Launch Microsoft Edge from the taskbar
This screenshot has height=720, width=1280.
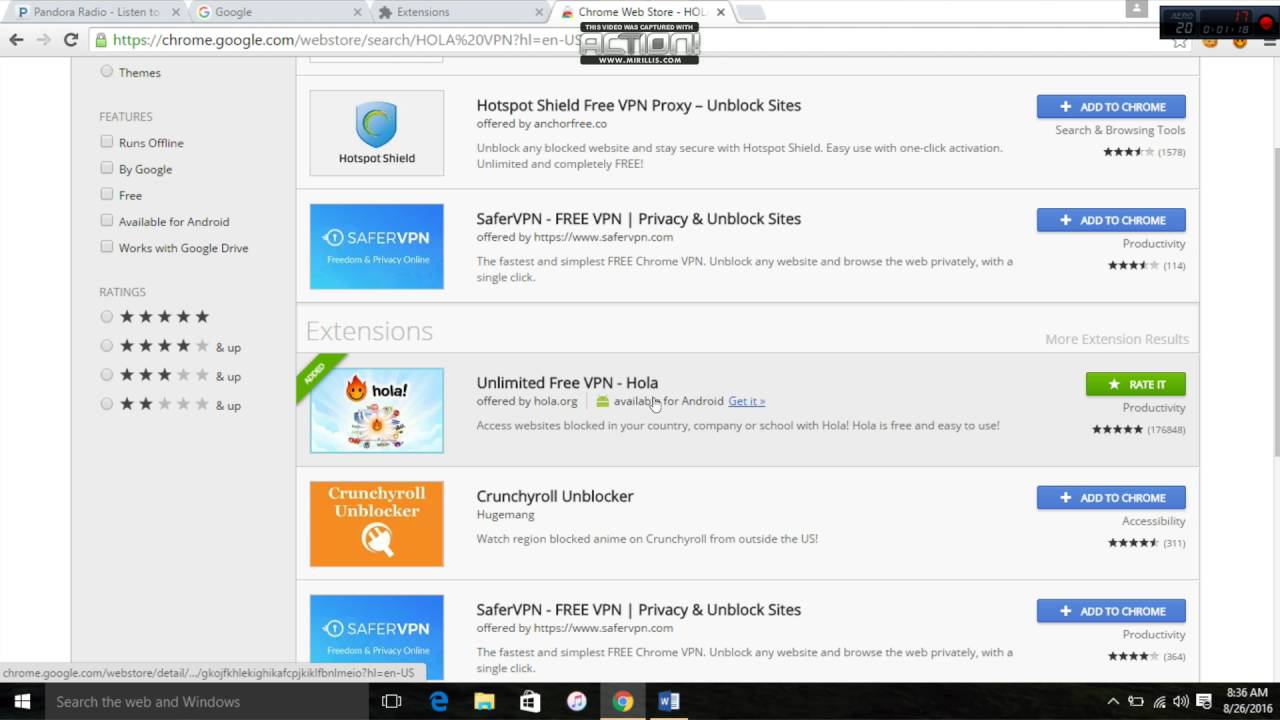pos(439,701)
